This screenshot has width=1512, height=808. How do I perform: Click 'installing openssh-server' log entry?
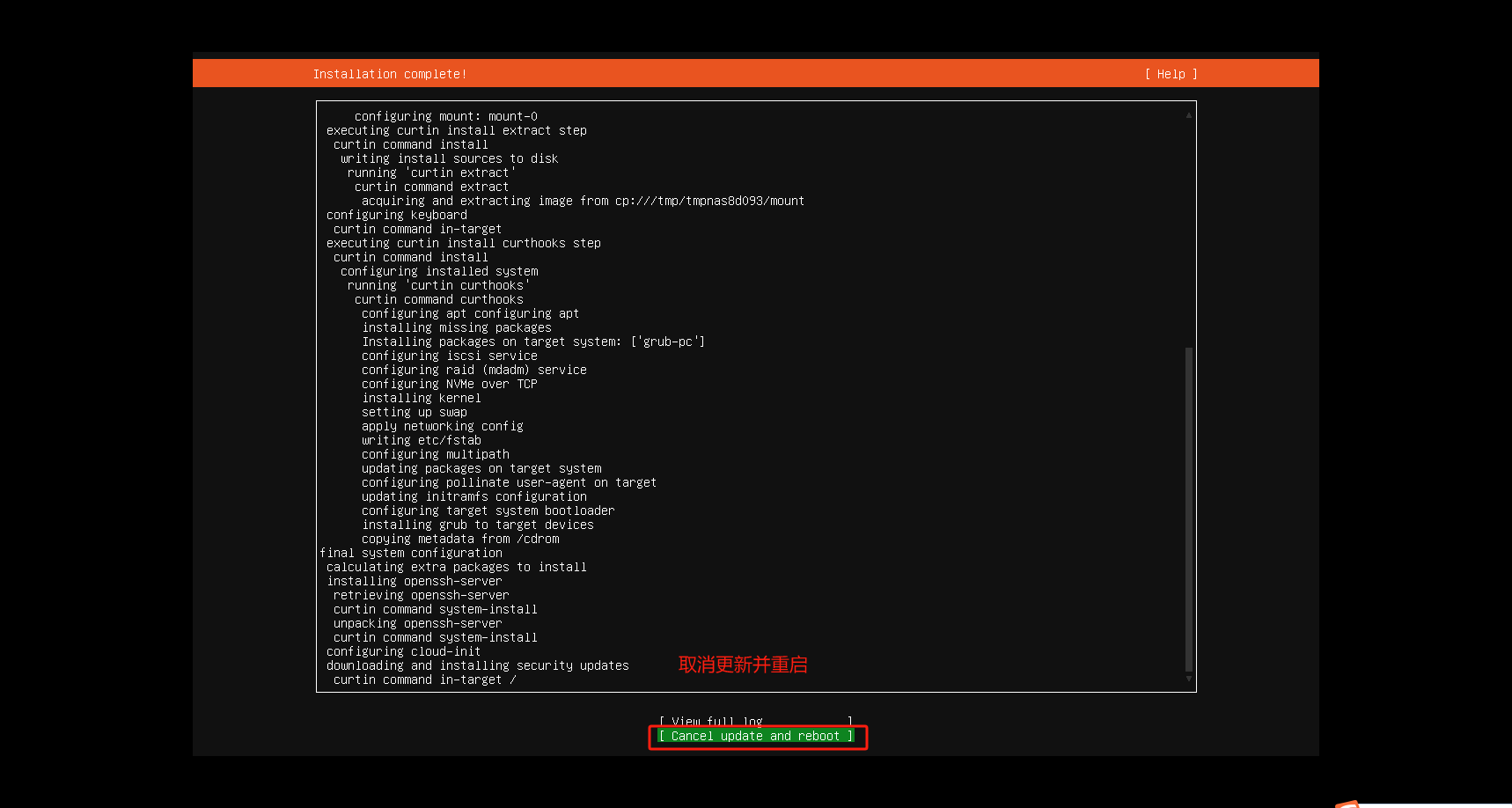[x=415, y=581]
